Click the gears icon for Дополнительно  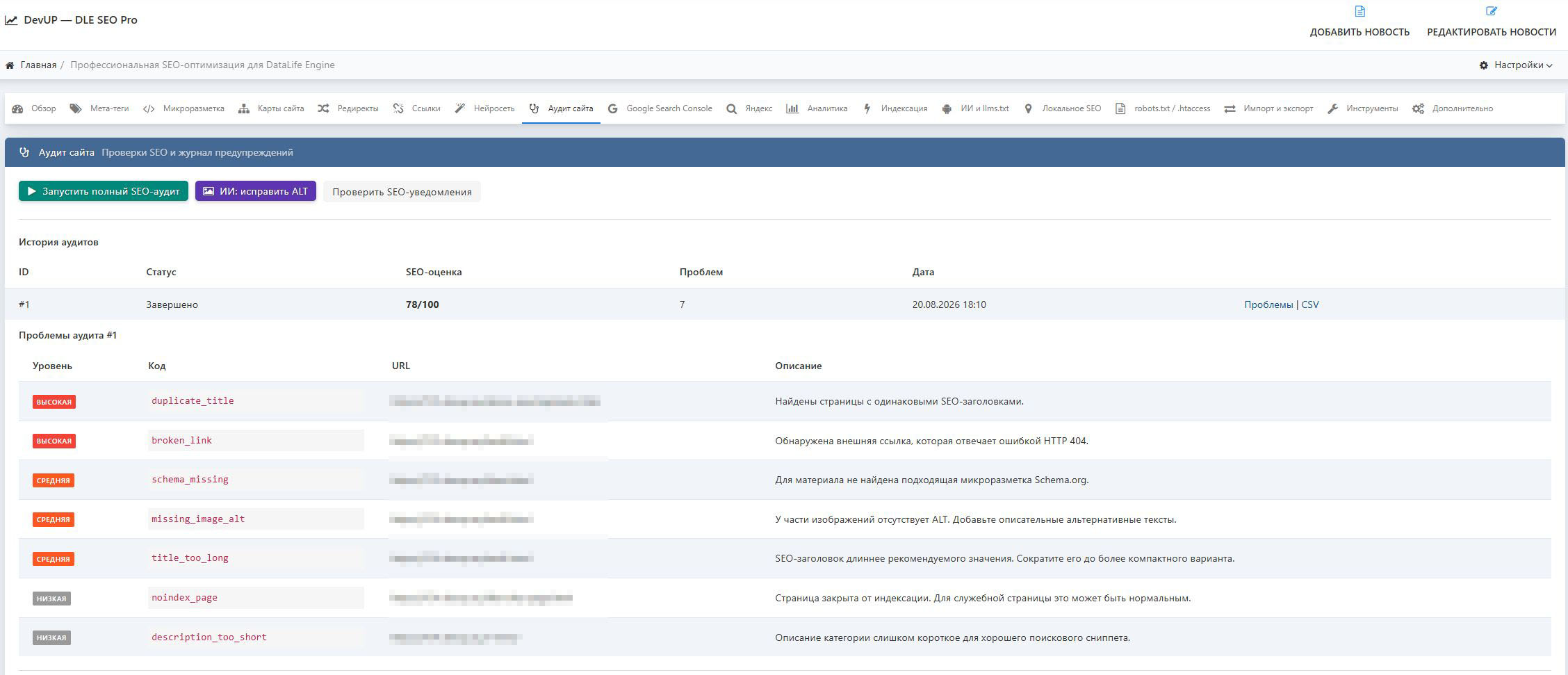point(1418,109)
